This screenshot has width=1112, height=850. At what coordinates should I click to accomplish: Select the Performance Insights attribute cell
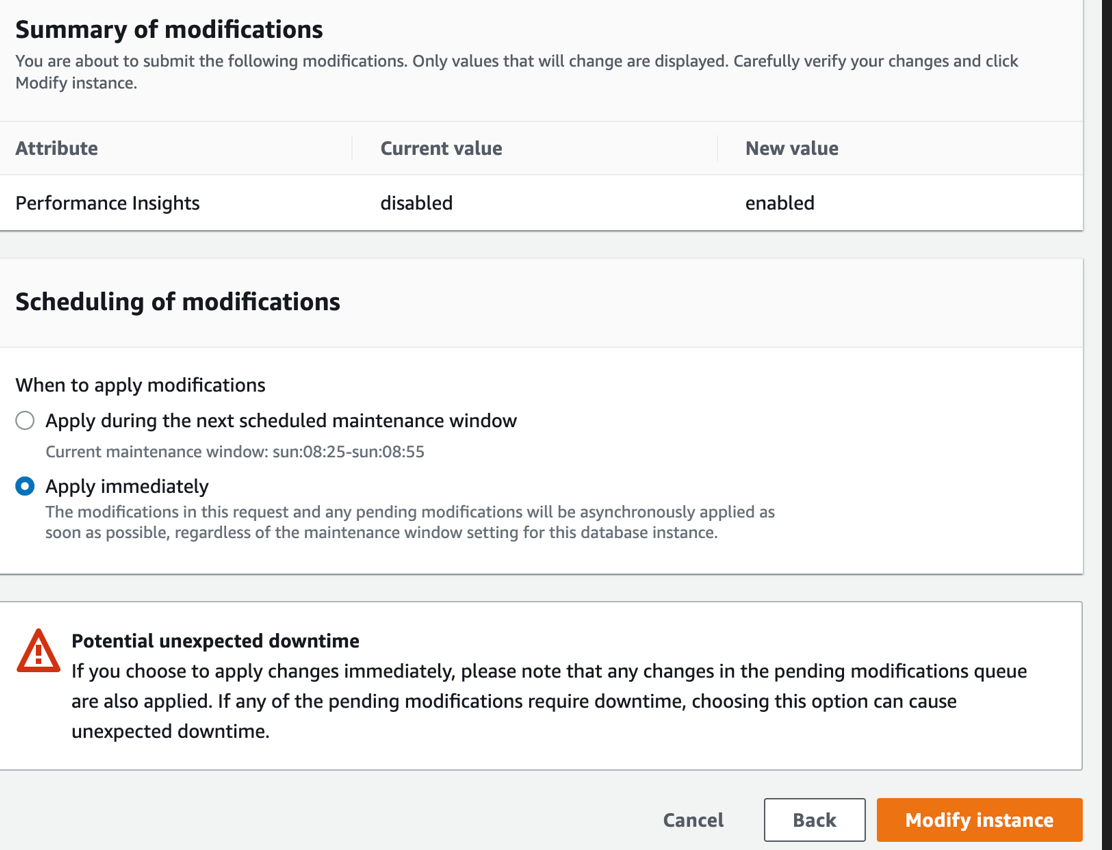click(x=108, y=203)
